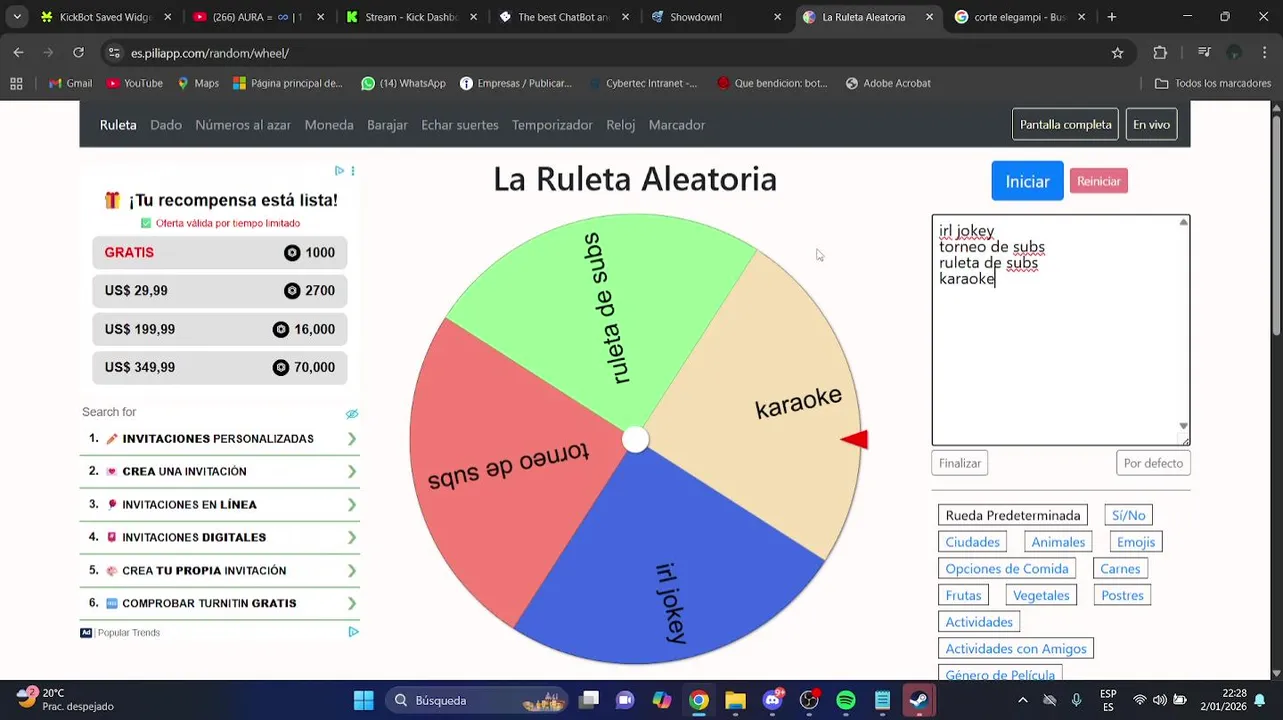Open the Gmail bookmark
1283x720 pixels.
(70, 83)
